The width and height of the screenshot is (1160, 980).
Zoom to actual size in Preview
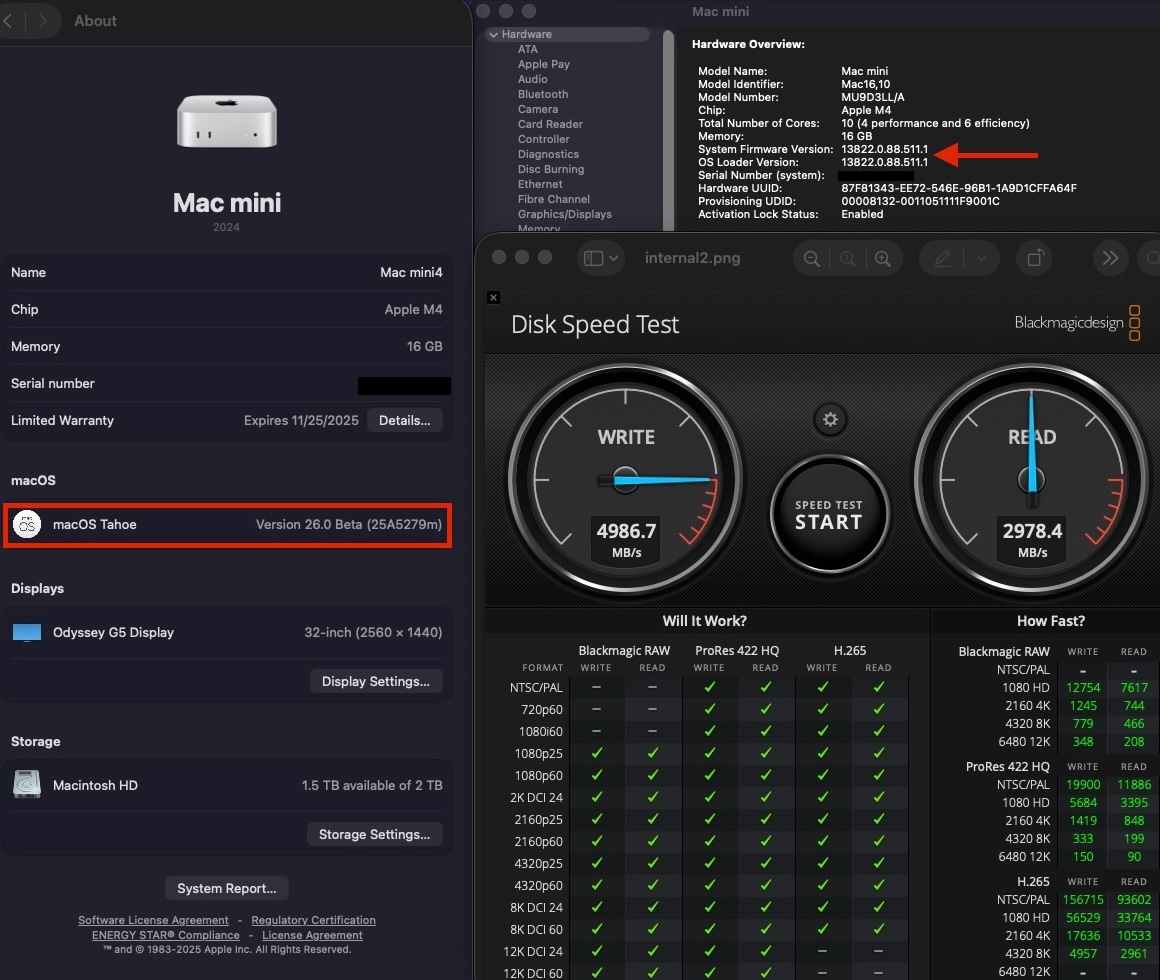click(848, 258)
